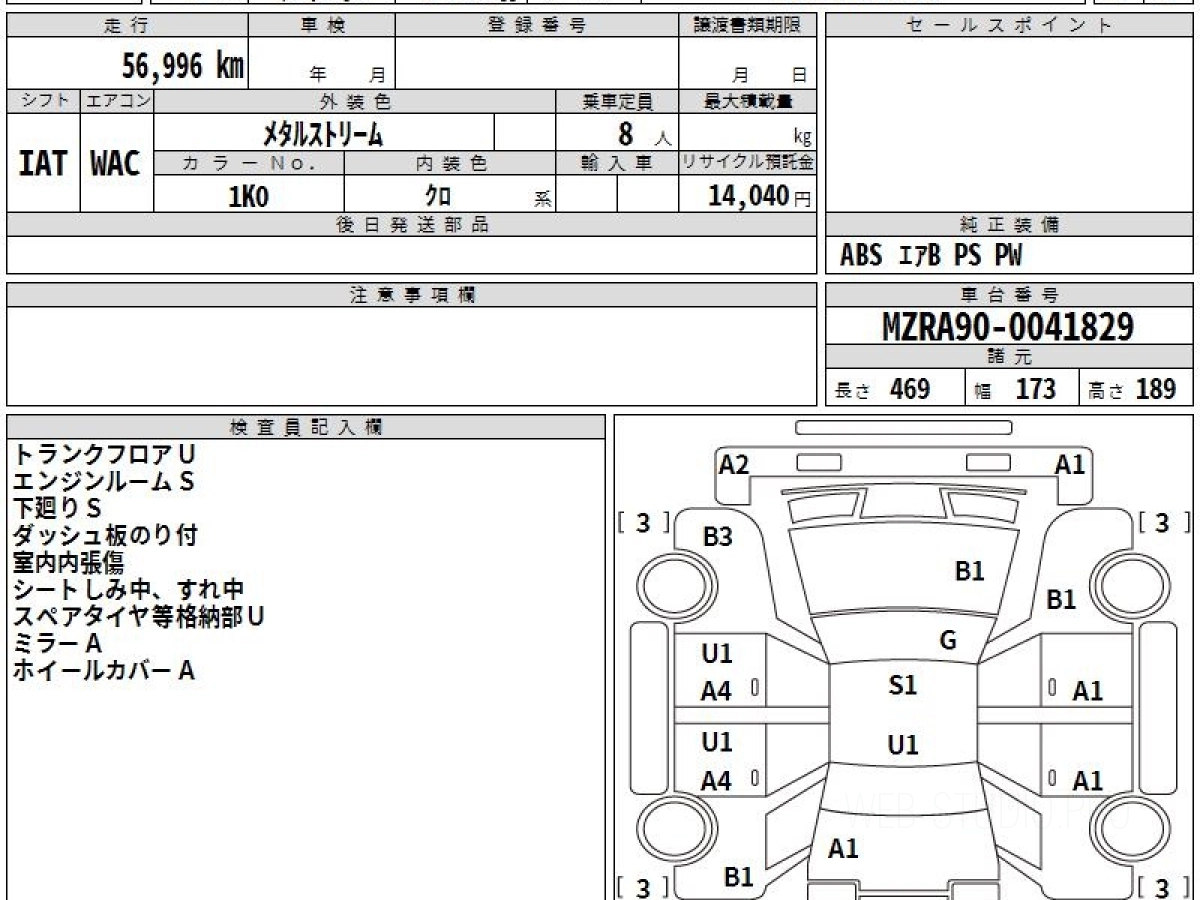Click the G mark on the windshield
The width and height of the screenshot is (1200, 900).
[x=948, y=641]
